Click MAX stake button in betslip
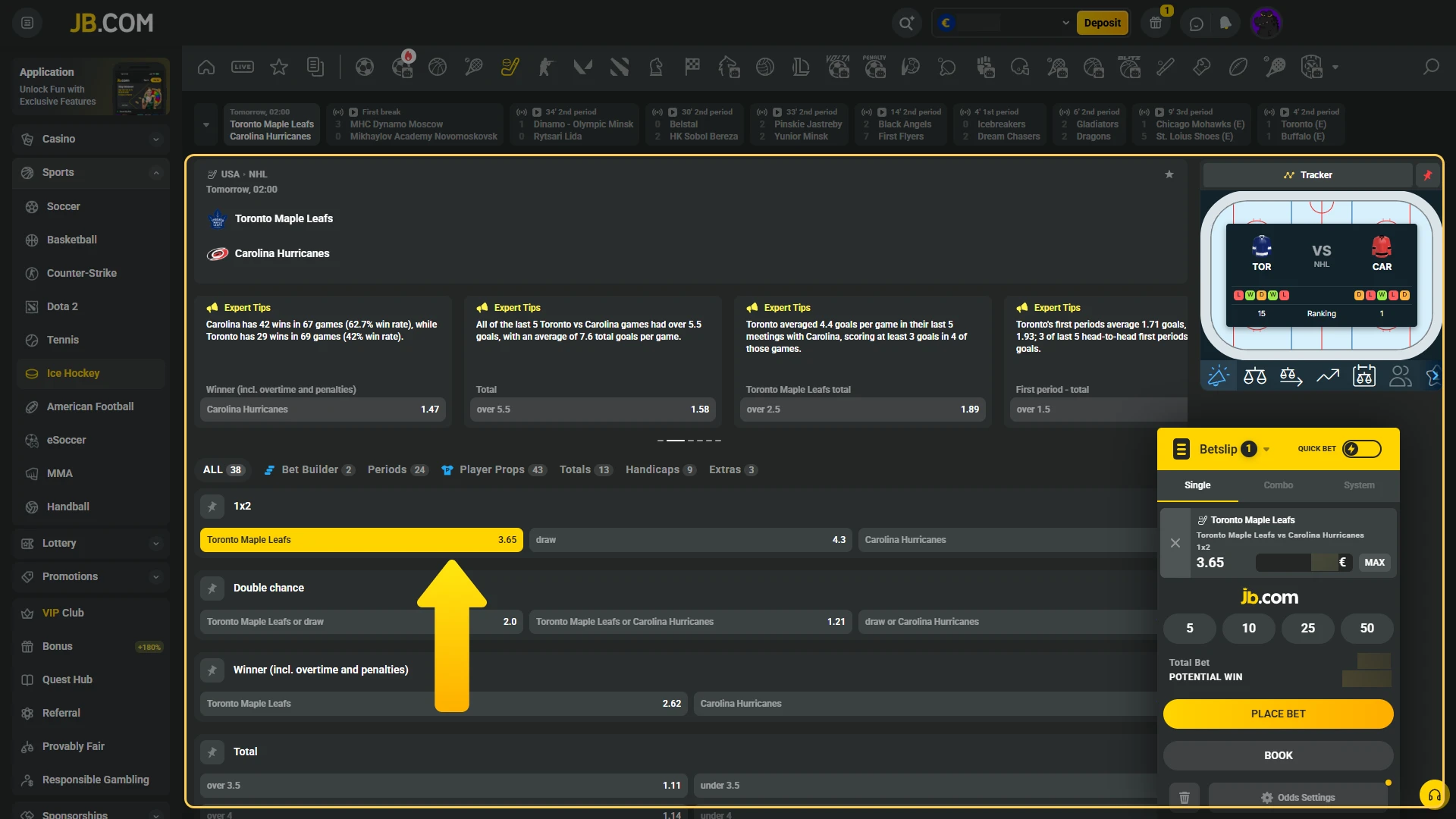The width and height of the screenshot is (1456, 819). pyautogui.click(x=1375, y=563)
